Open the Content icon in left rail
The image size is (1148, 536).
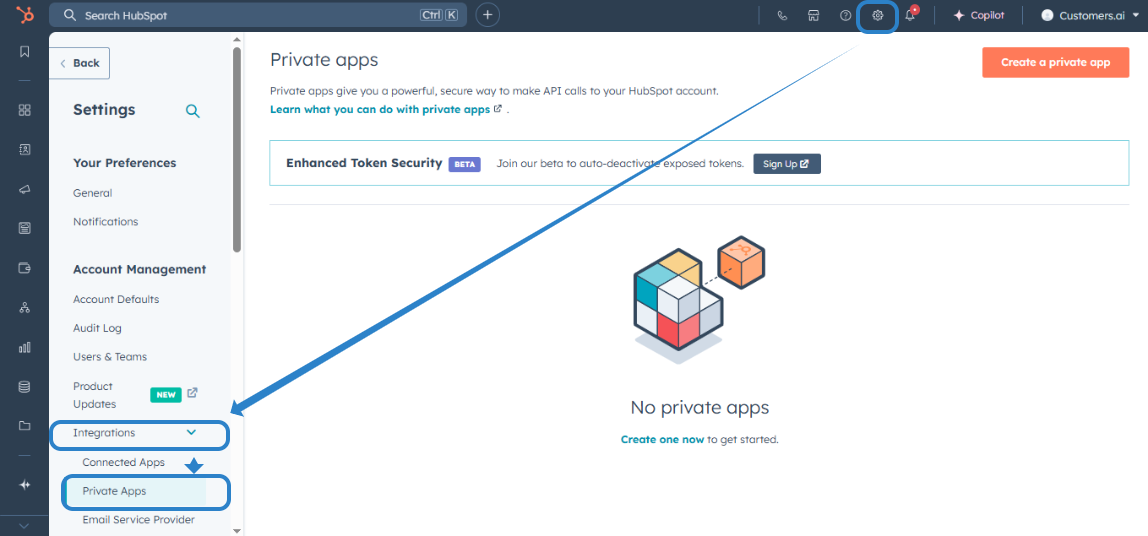24,228
